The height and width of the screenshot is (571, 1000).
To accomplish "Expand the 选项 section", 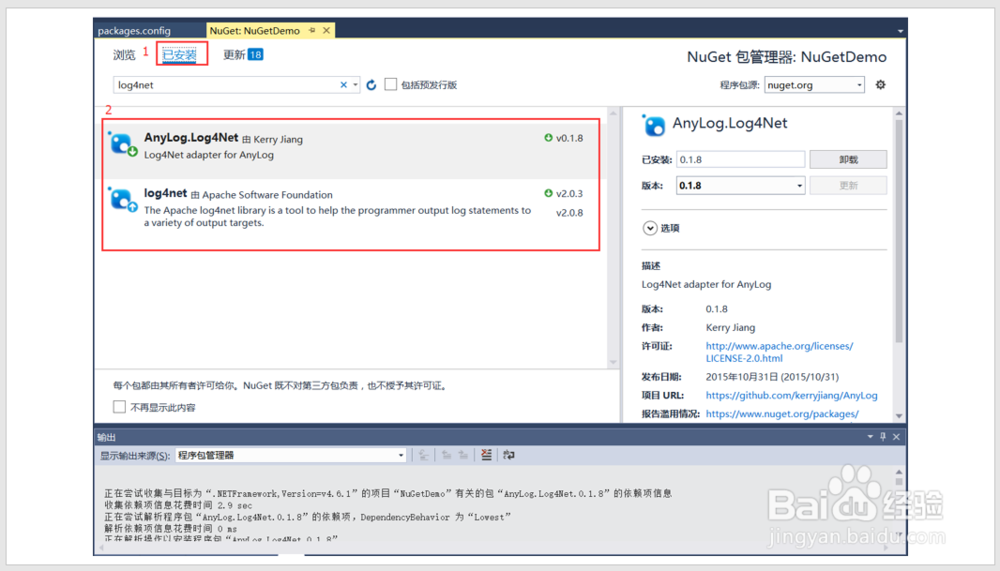I will pyautogui.click(x=650, y=228).
